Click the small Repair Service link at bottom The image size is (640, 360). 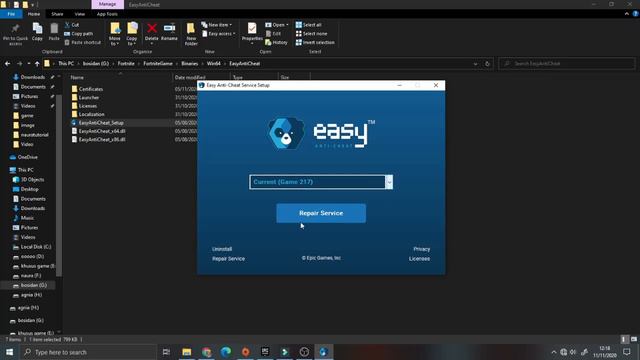pos(229,259)
